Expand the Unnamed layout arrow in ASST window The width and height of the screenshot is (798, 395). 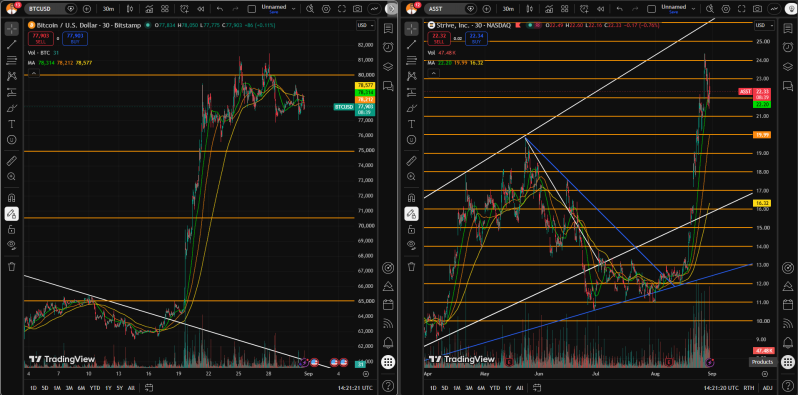693,9
